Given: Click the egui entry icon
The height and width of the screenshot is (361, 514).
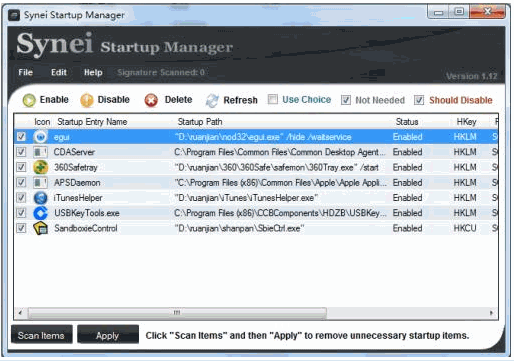Looking at the screenshot, I should [41, 137].
